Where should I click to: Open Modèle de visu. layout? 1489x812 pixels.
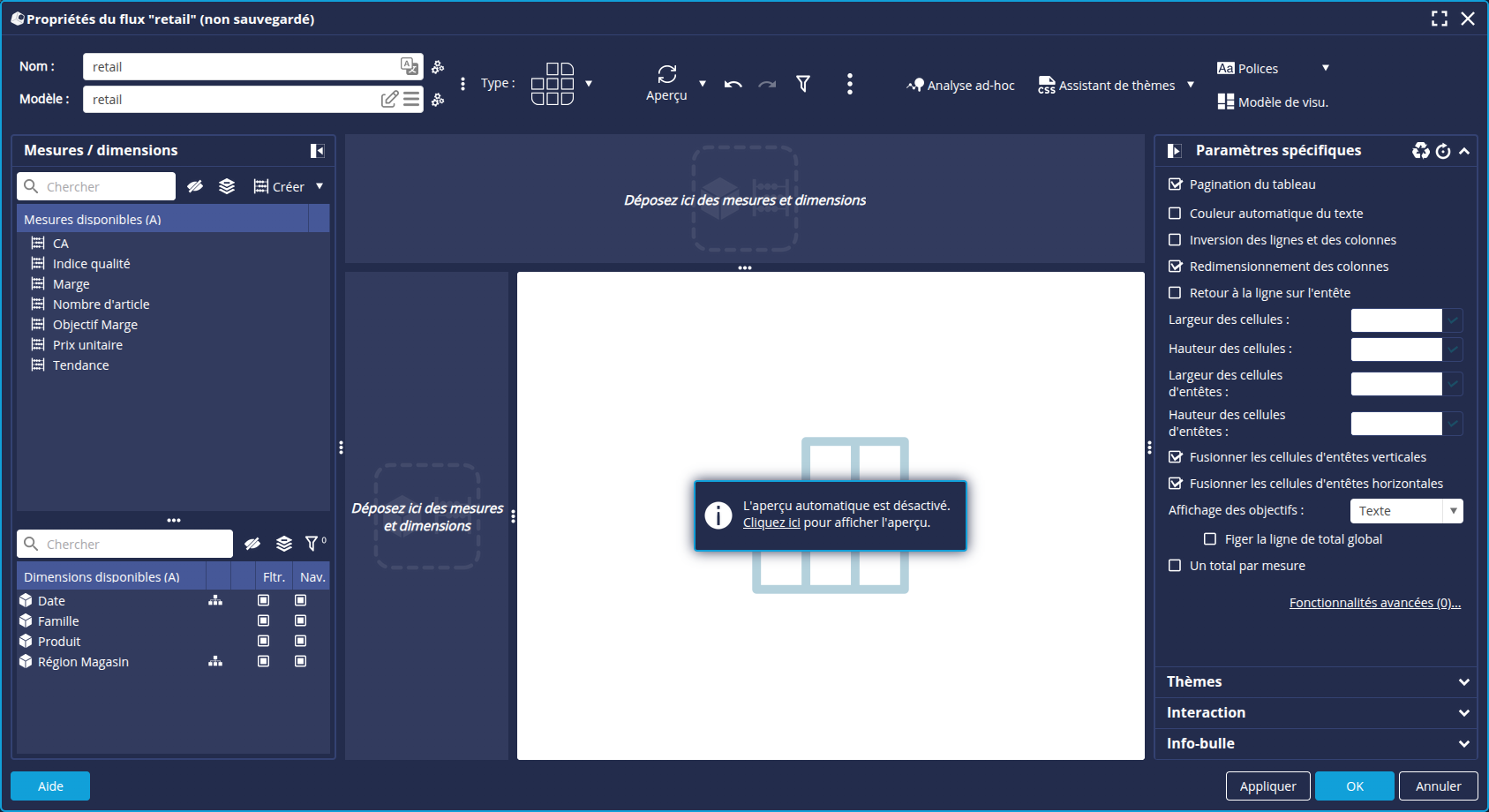click(1272, 102)
